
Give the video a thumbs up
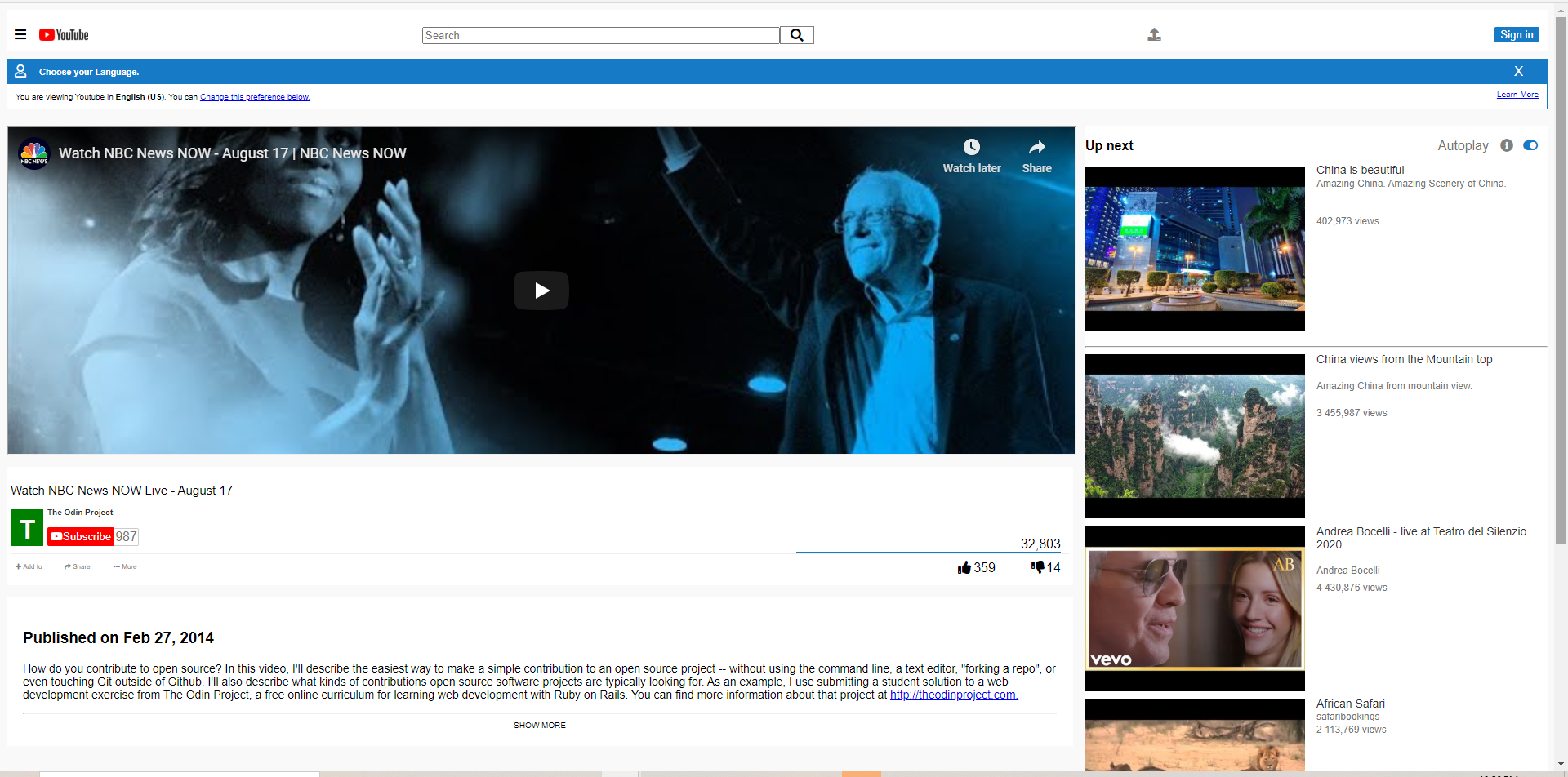(967, 567)
